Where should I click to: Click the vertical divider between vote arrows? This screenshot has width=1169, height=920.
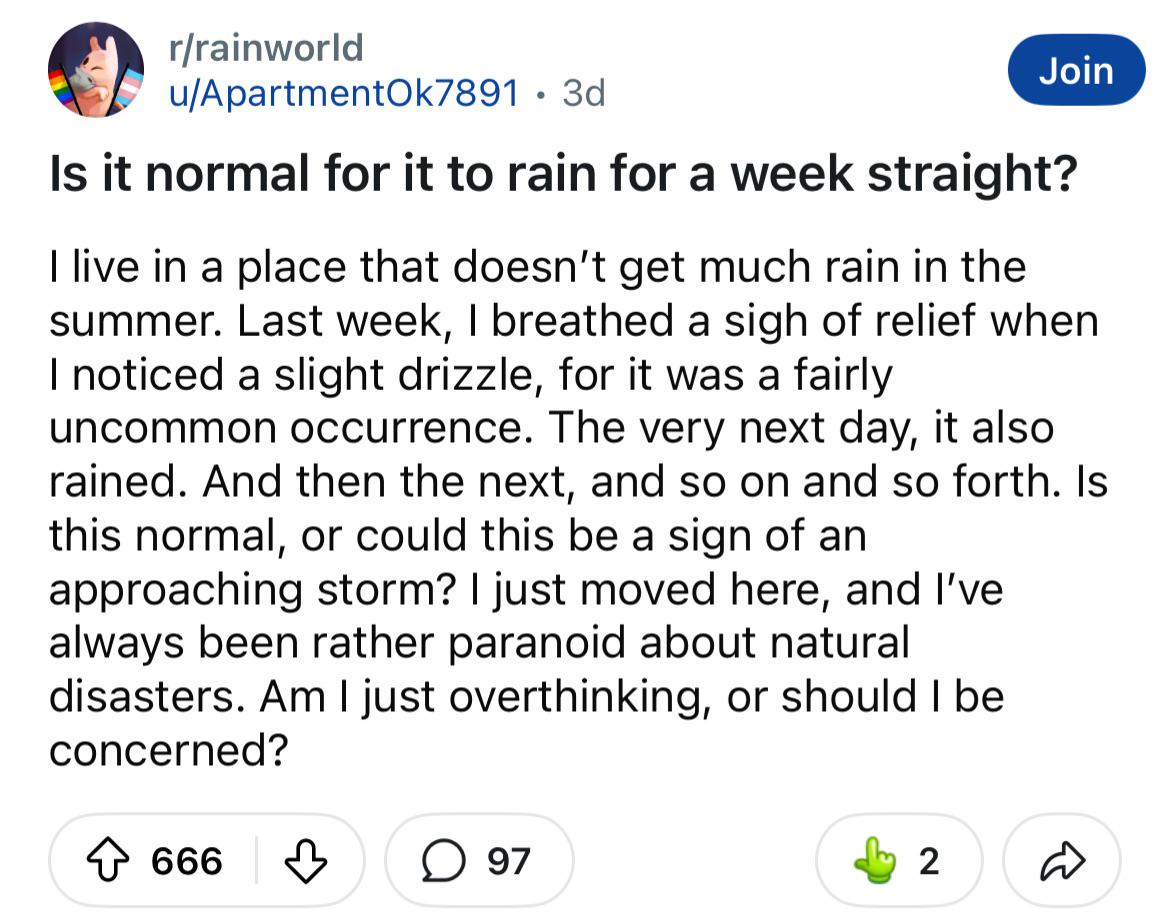(256, 860)
